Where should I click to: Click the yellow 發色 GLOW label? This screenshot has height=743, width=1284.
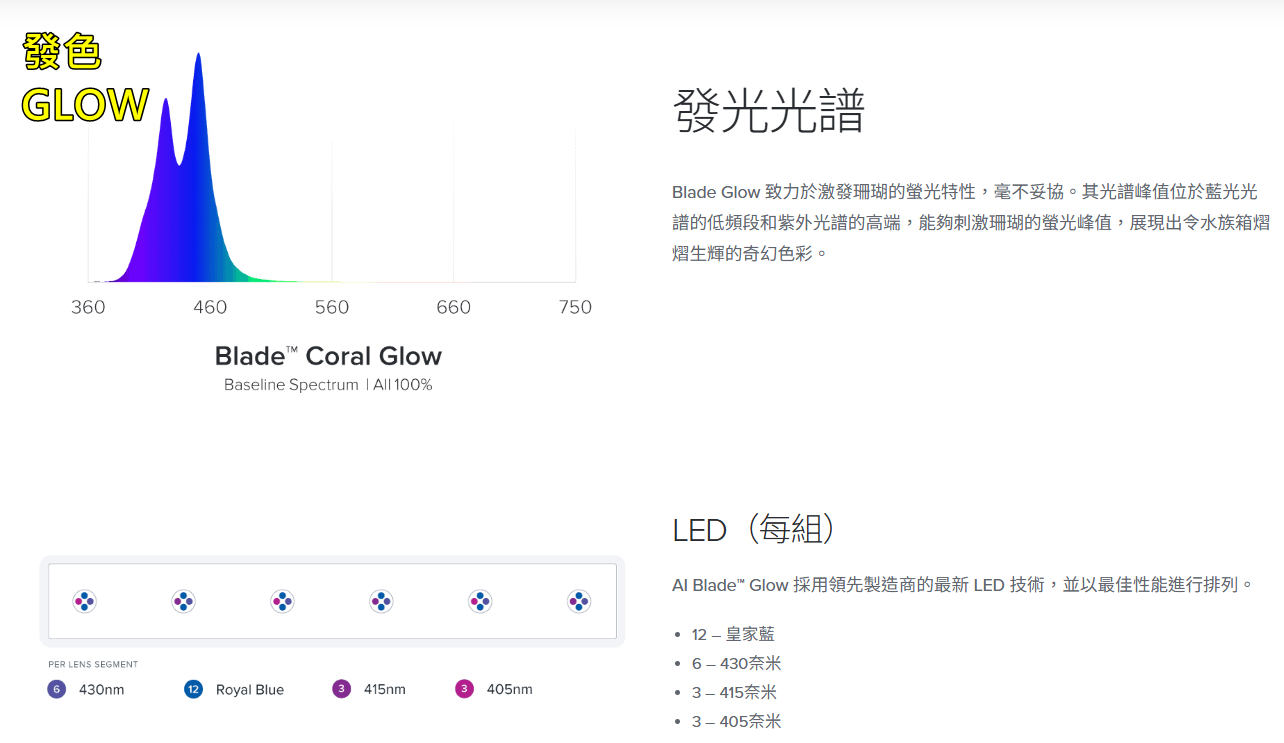[x=84, y=80]
